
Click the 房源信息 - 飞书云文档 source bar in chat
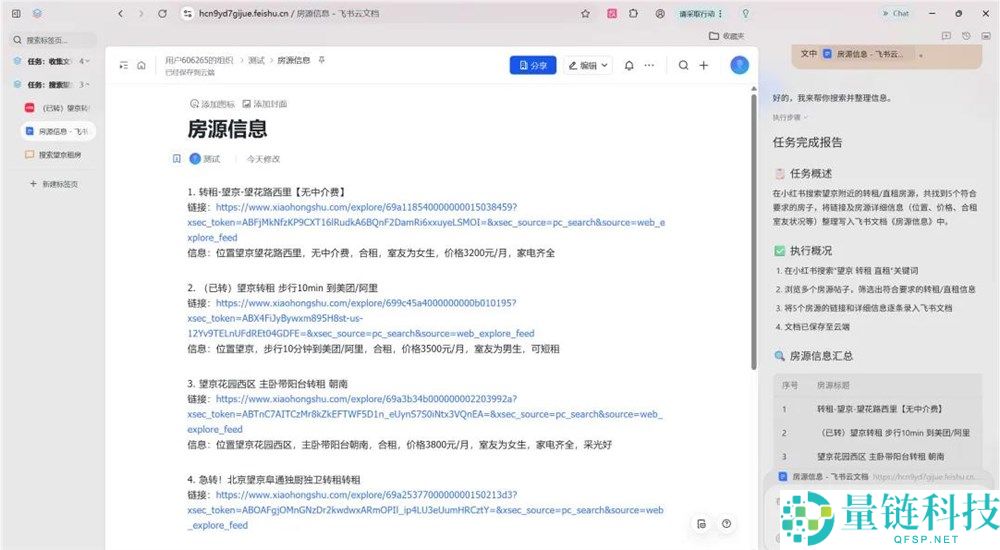878,477
